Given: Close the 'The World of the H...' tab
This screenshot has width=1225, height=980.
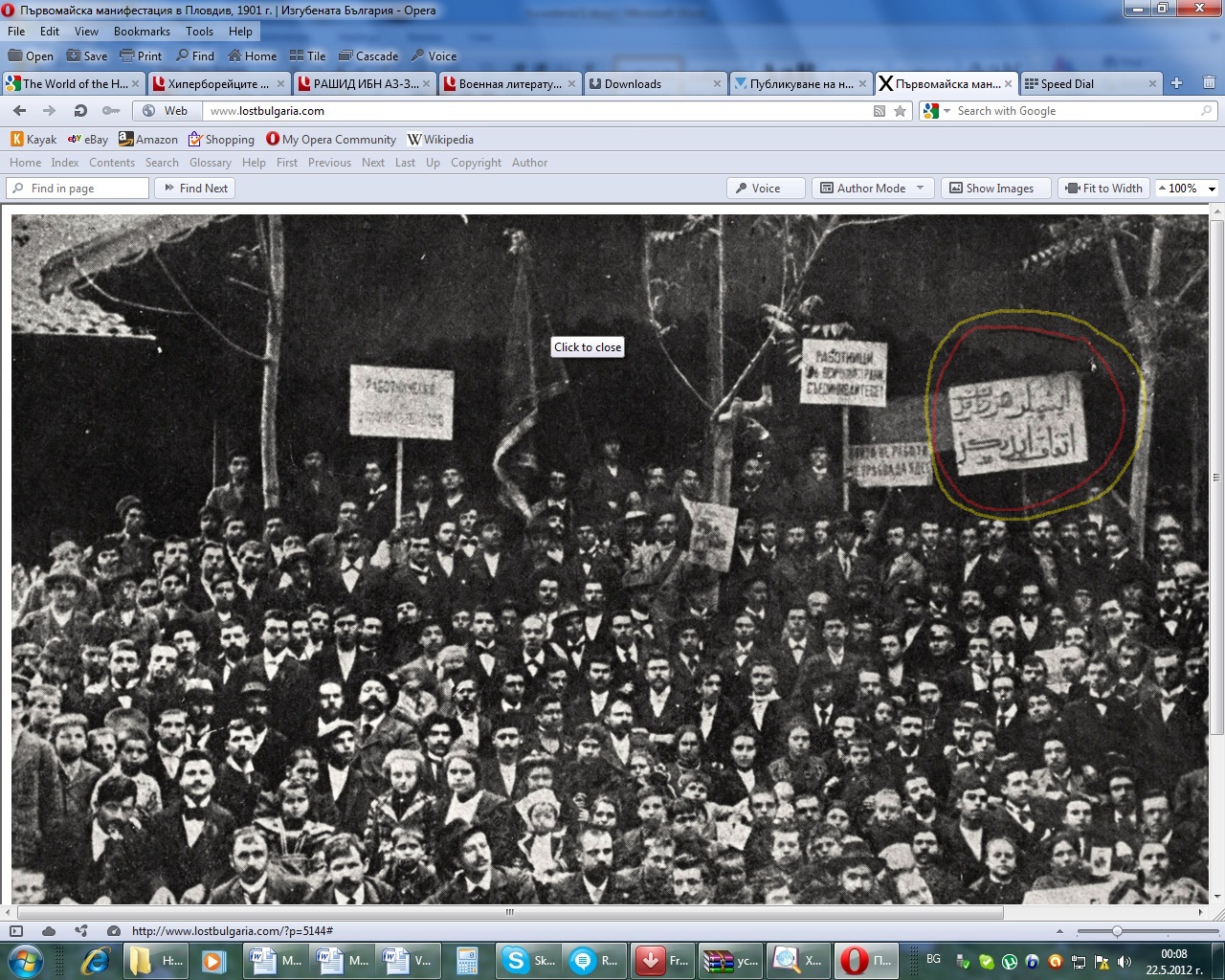Looking at the screenshot, I should pos(135,84).
